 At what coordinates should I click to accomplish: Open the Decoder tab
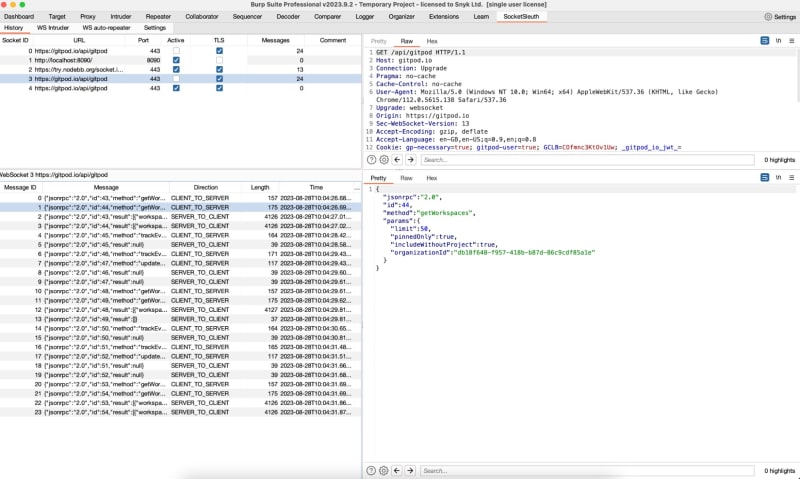[x=288, y=16]
